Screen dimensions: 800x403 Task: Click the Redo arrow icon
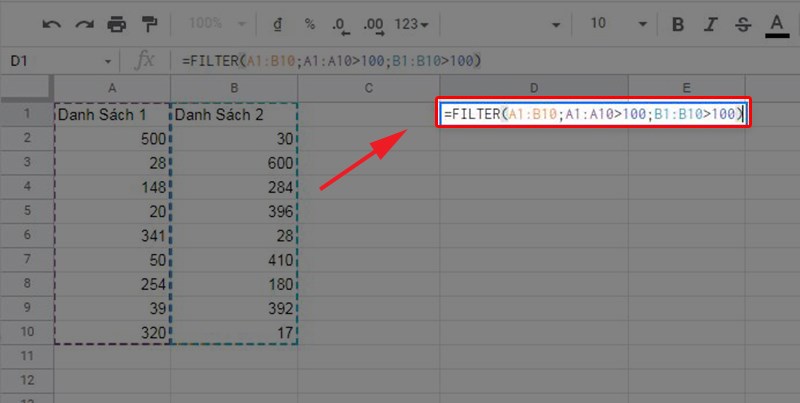pos(85,23)
